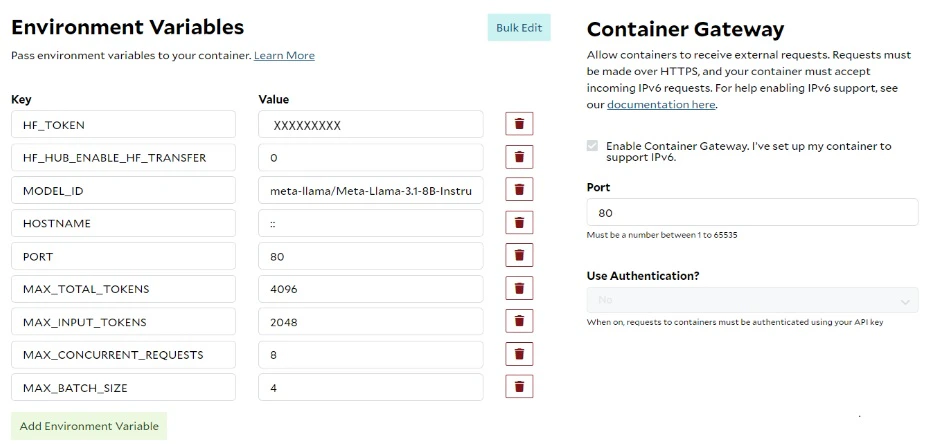Click the Bulk Edit button
926x444 pixels.
pos(519,28)
